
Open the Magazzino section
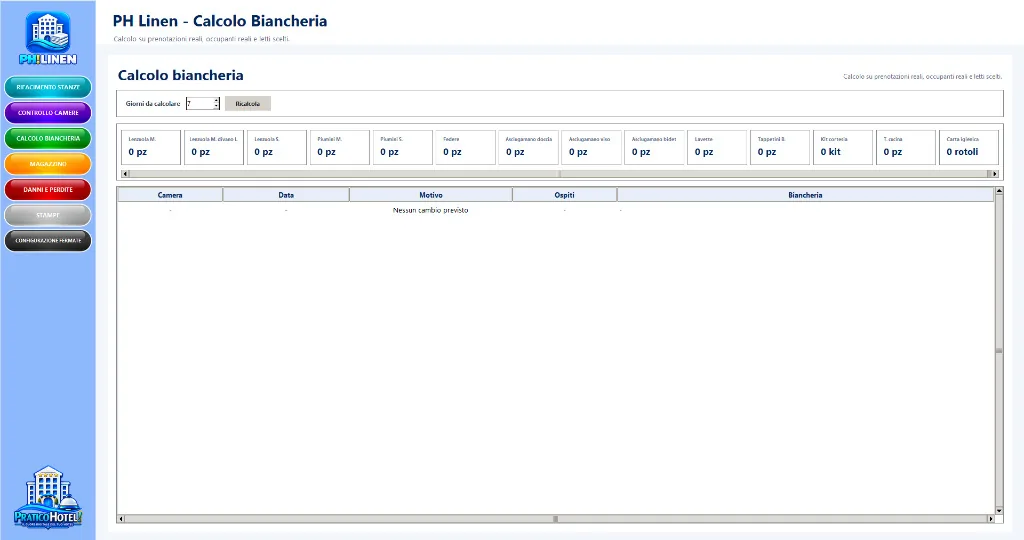point(48,164)
